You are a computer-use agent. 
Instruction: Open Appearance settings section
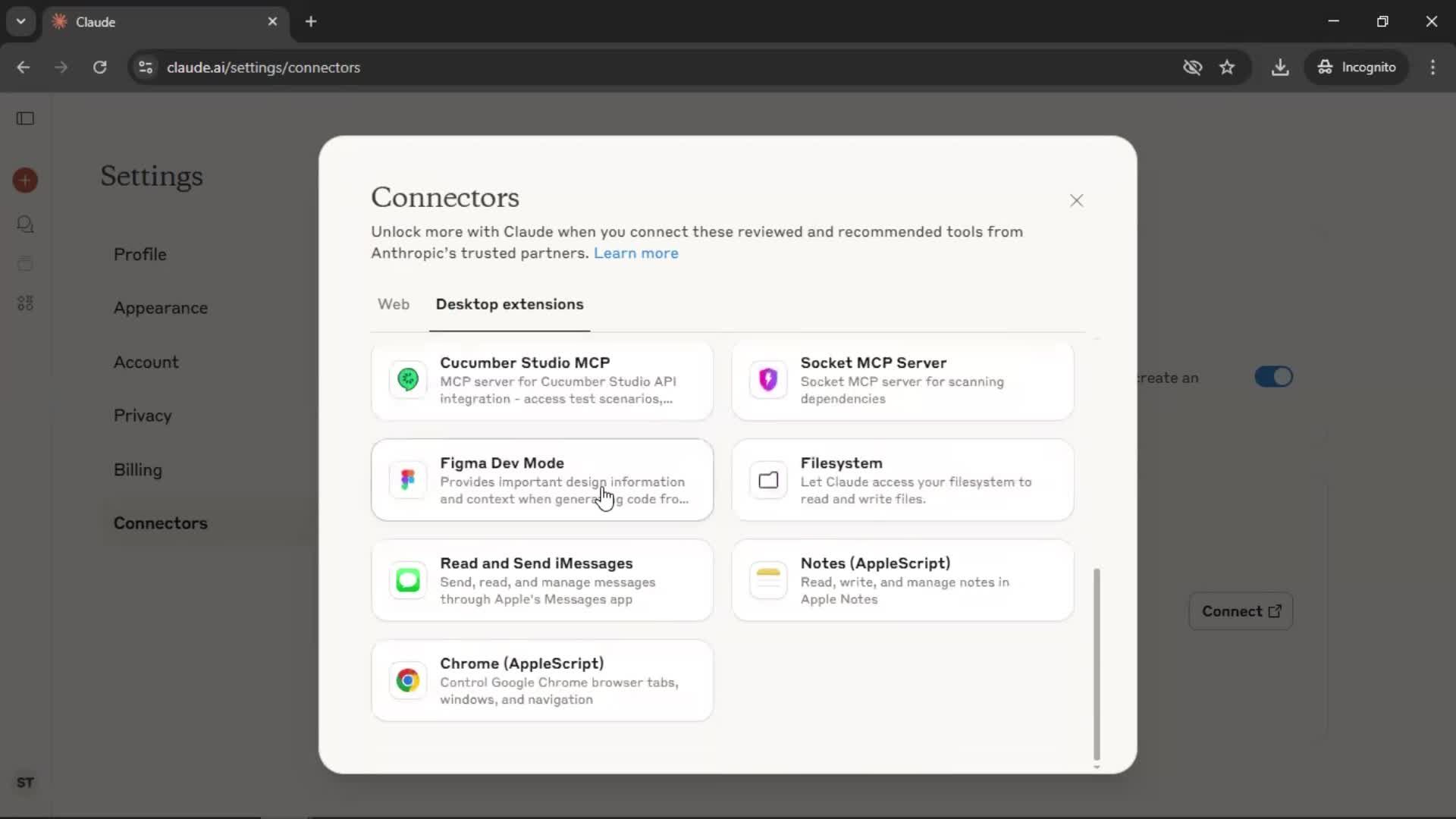pyautogui.click(x=161, y=308)
